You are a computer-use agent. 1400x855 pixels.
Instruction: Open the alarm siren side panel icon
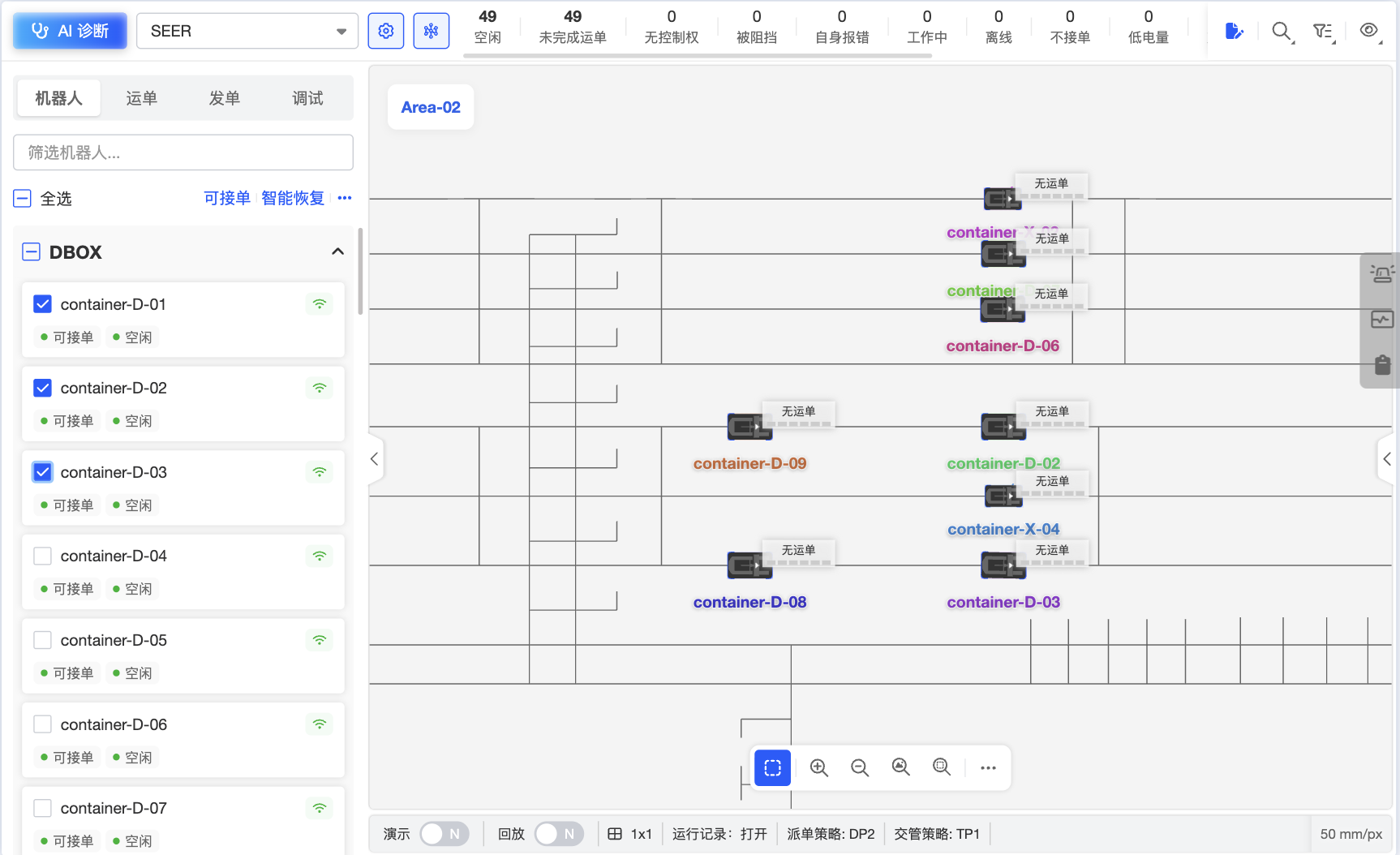[x=1382, y=273]
